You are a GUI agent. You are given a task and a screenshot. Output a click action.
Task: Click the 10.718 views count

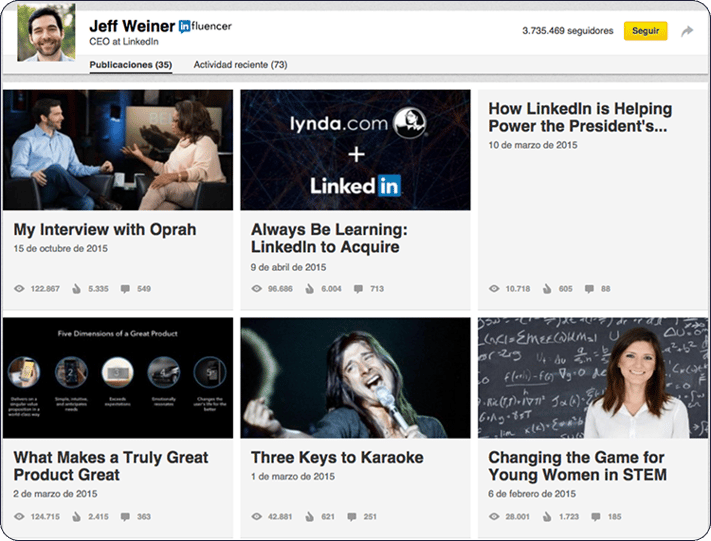[518, 289]
